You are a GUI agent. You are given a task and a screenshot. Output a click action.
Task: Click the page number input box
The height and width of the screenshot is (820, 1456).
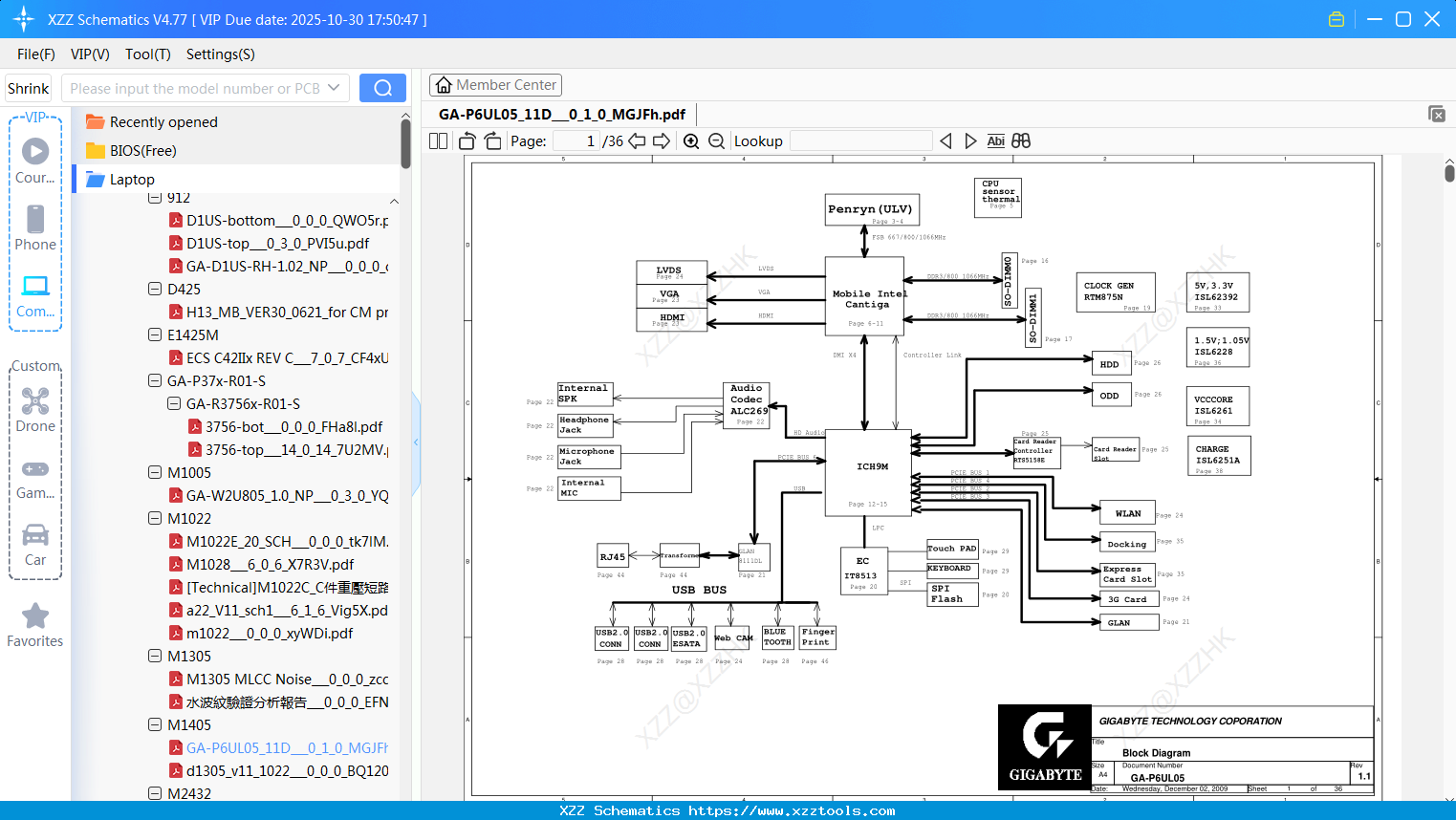click(x=576, y=141)
